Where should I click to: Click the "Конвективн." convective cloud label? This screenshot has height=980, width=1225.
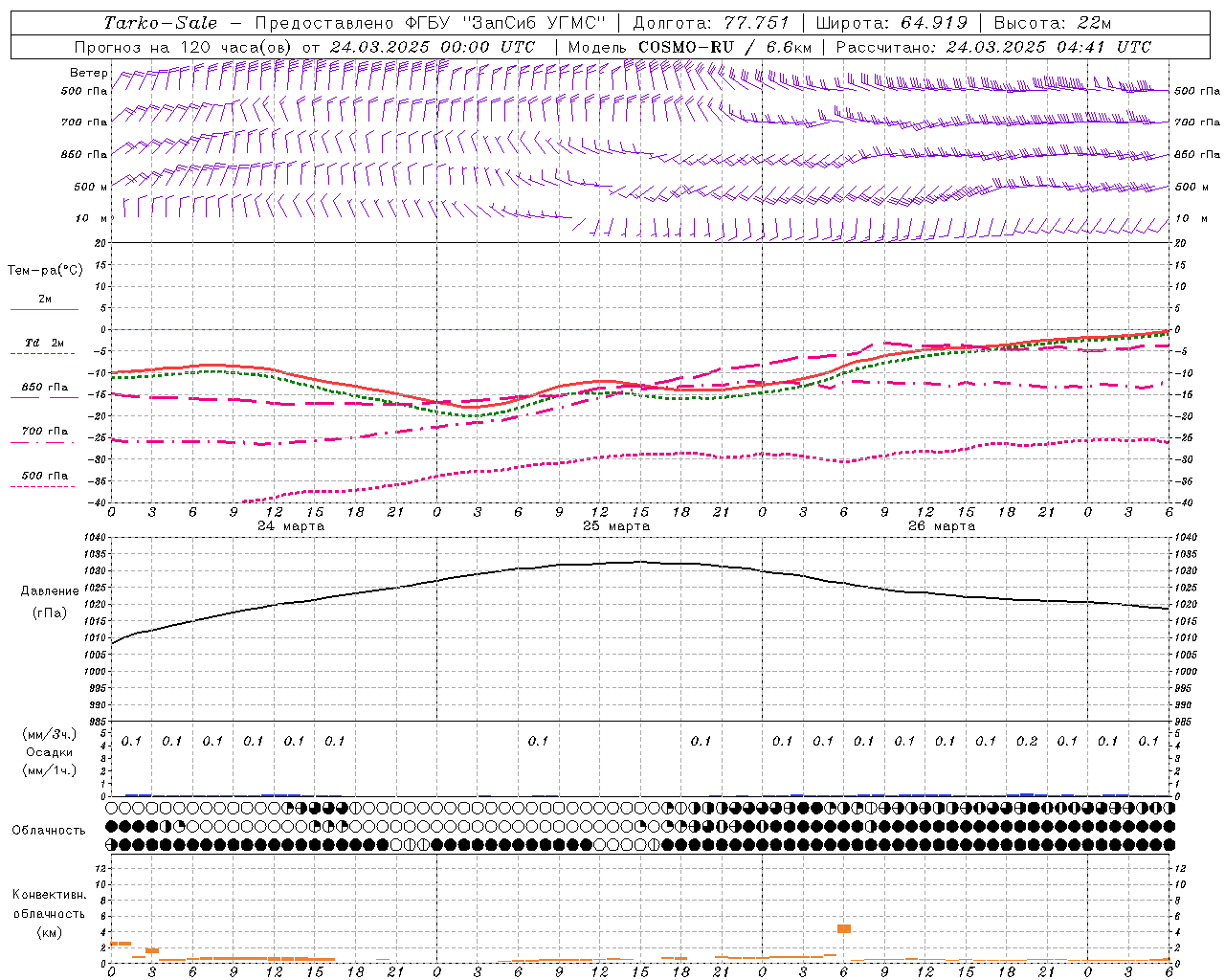(50, 895)
